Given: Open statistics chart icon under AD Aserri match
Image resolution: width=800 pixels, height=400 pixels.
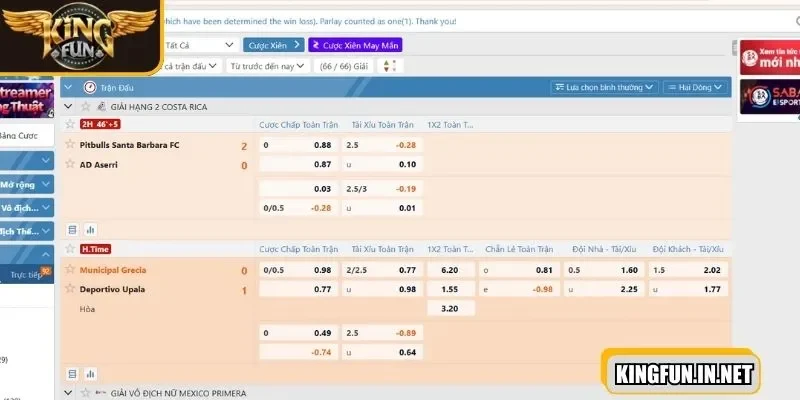Looking at the screenshot, I should click(90, 229).
